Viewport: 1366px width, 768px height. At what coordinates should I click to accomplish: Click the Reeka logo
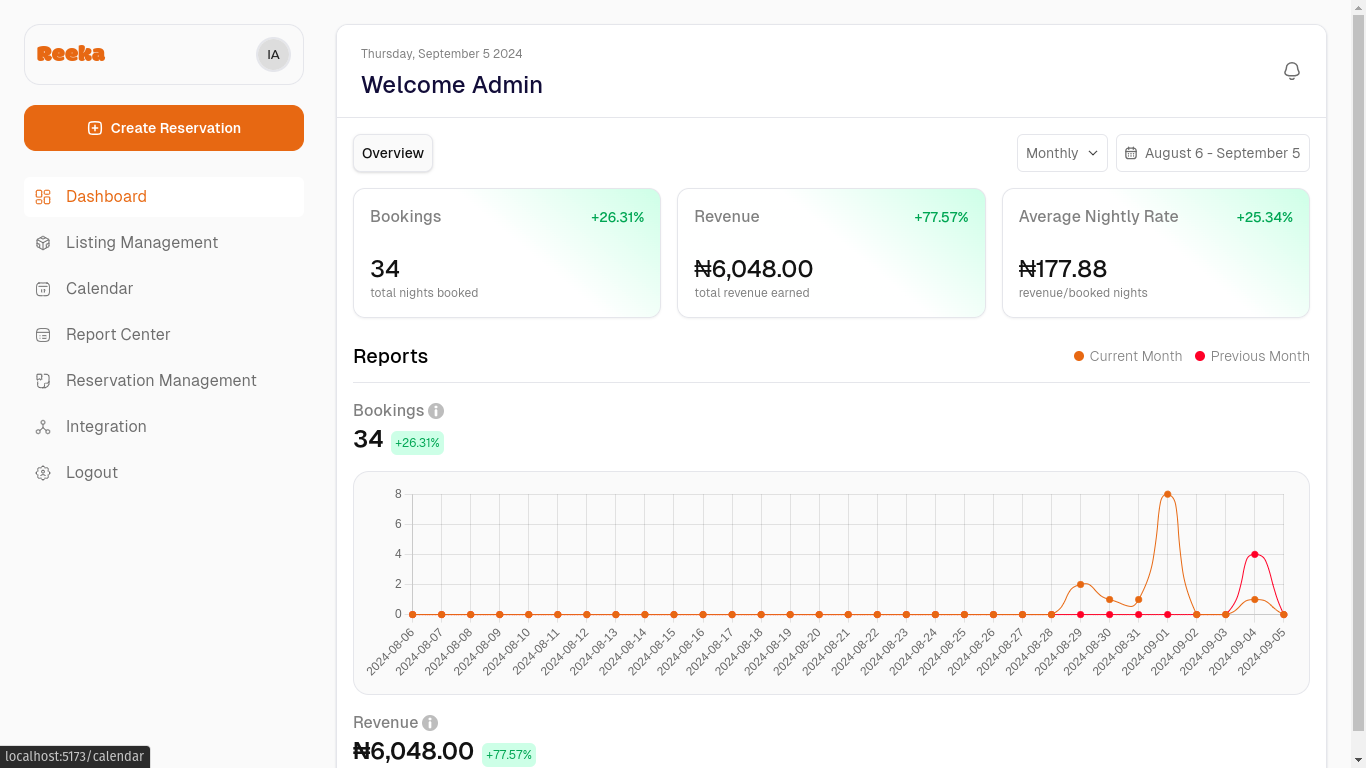click(x=71, y=54)
